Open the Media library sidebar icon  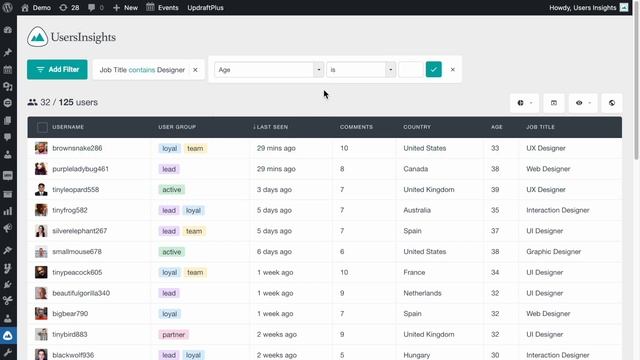(8, 86)
